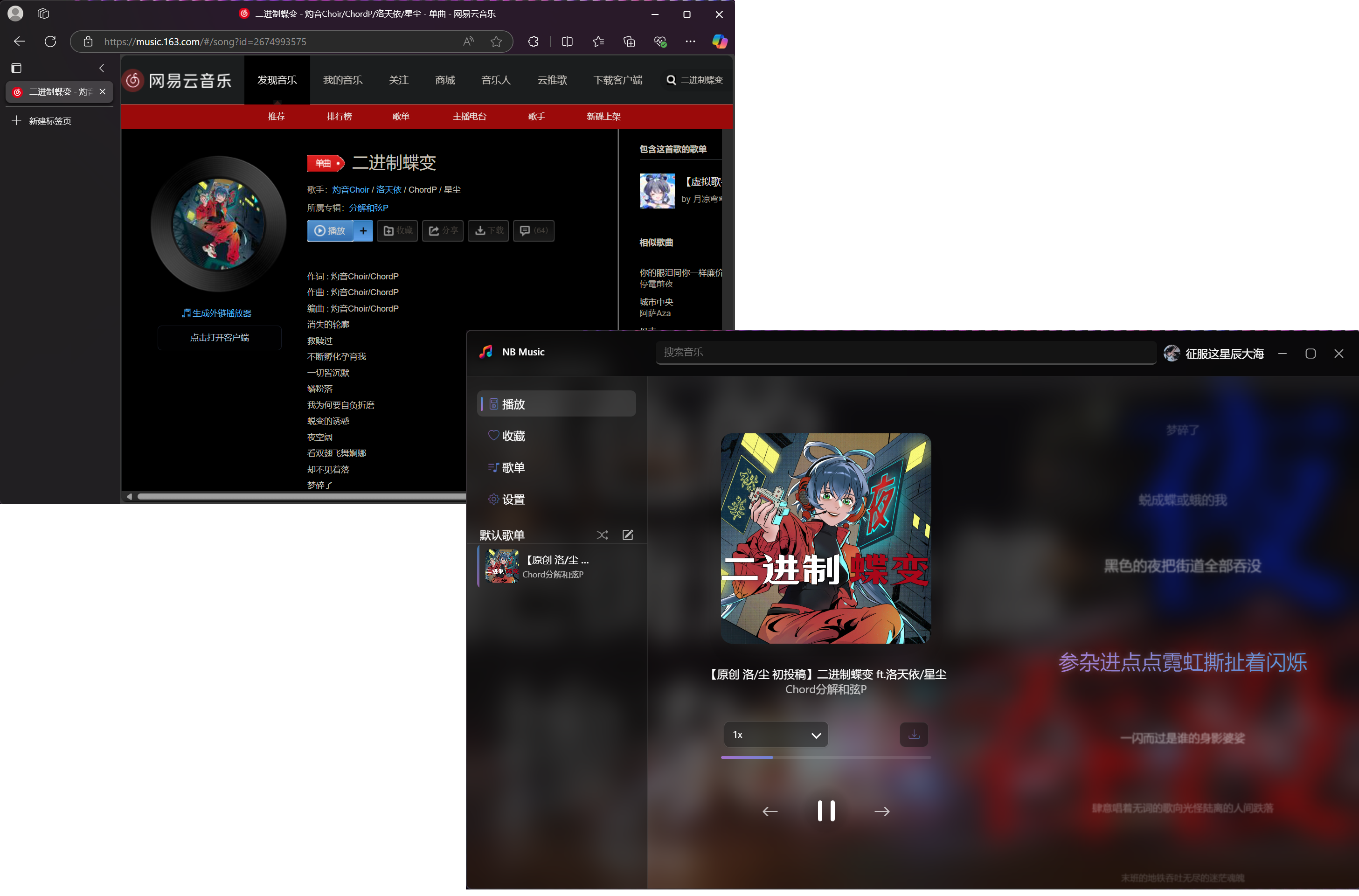The height and width of the screenshot is (896, 1359).
Task: Add song to playlist with plus button
Action: point(363,231)
